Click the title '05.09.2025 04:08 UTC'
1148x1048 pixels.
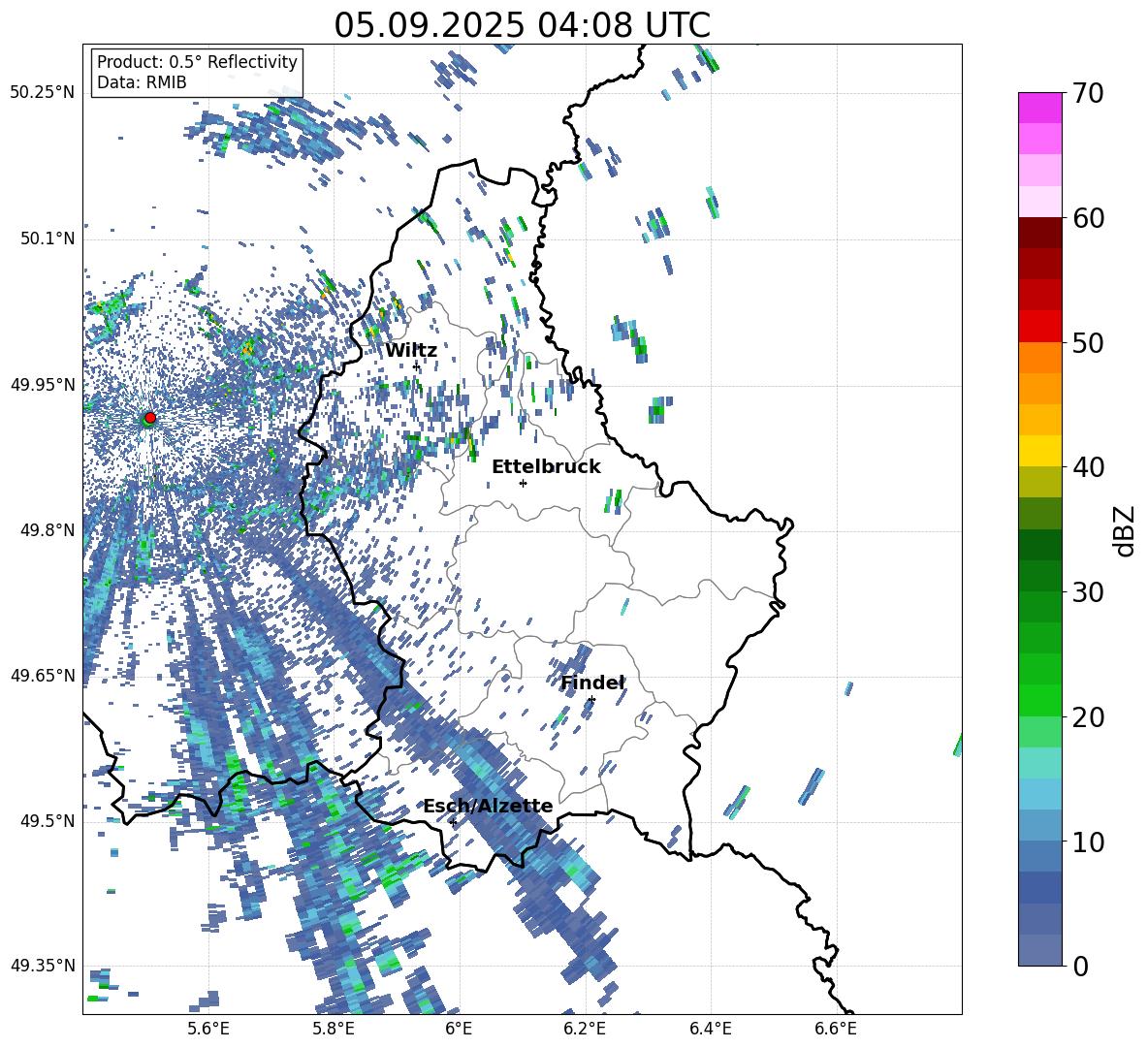point(522,25)
